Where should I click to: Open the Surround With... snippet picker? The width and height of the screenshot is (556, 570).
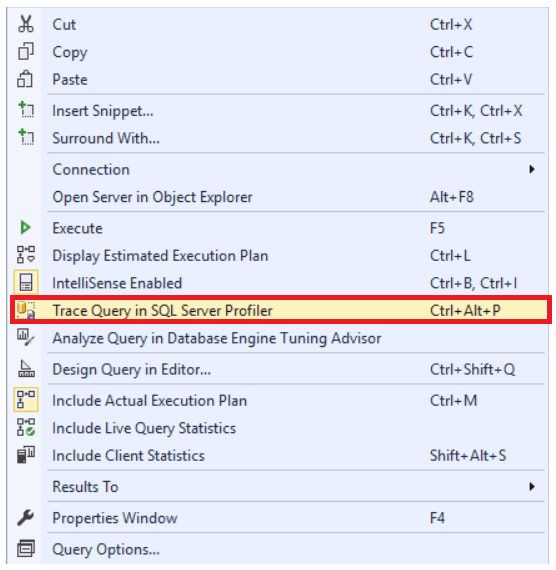point(280,138)
